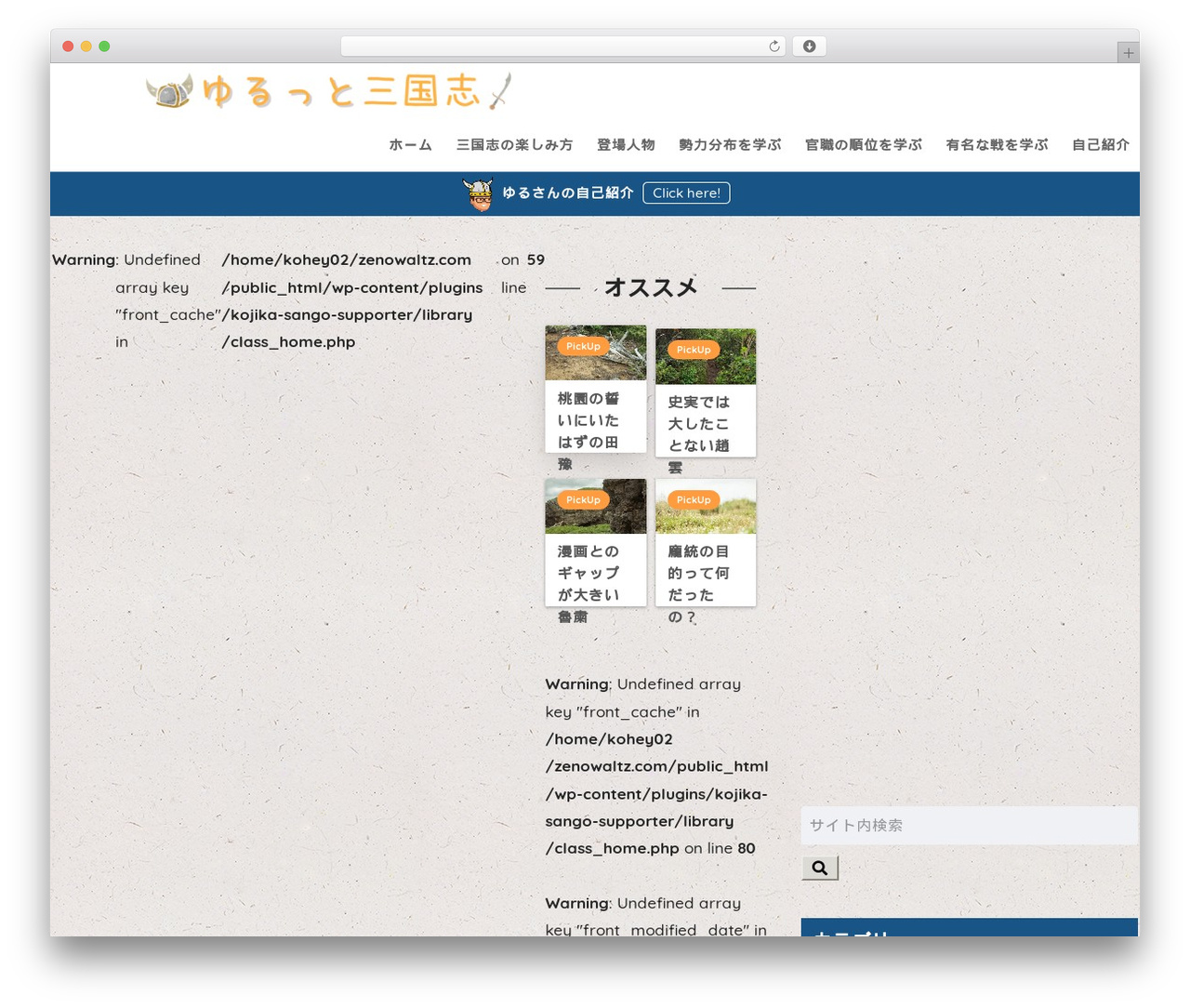Click the ゆるっと三国志 site logo
Screen dimensions: 1190x1008
[329, 91]
